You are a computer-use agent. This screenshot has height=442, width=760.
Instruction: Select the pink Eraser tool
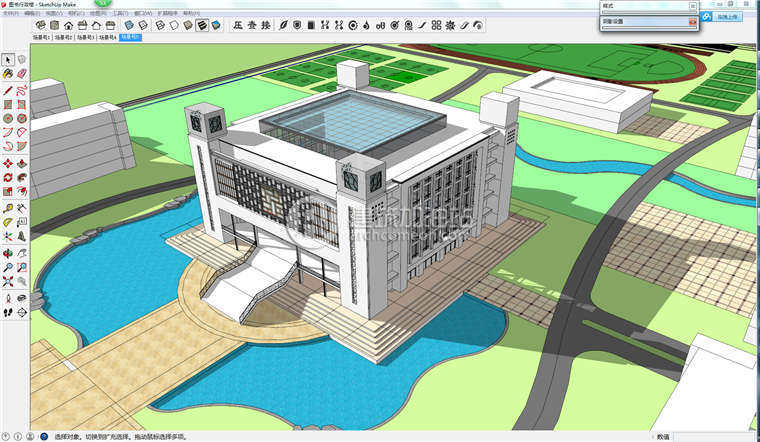22,74
